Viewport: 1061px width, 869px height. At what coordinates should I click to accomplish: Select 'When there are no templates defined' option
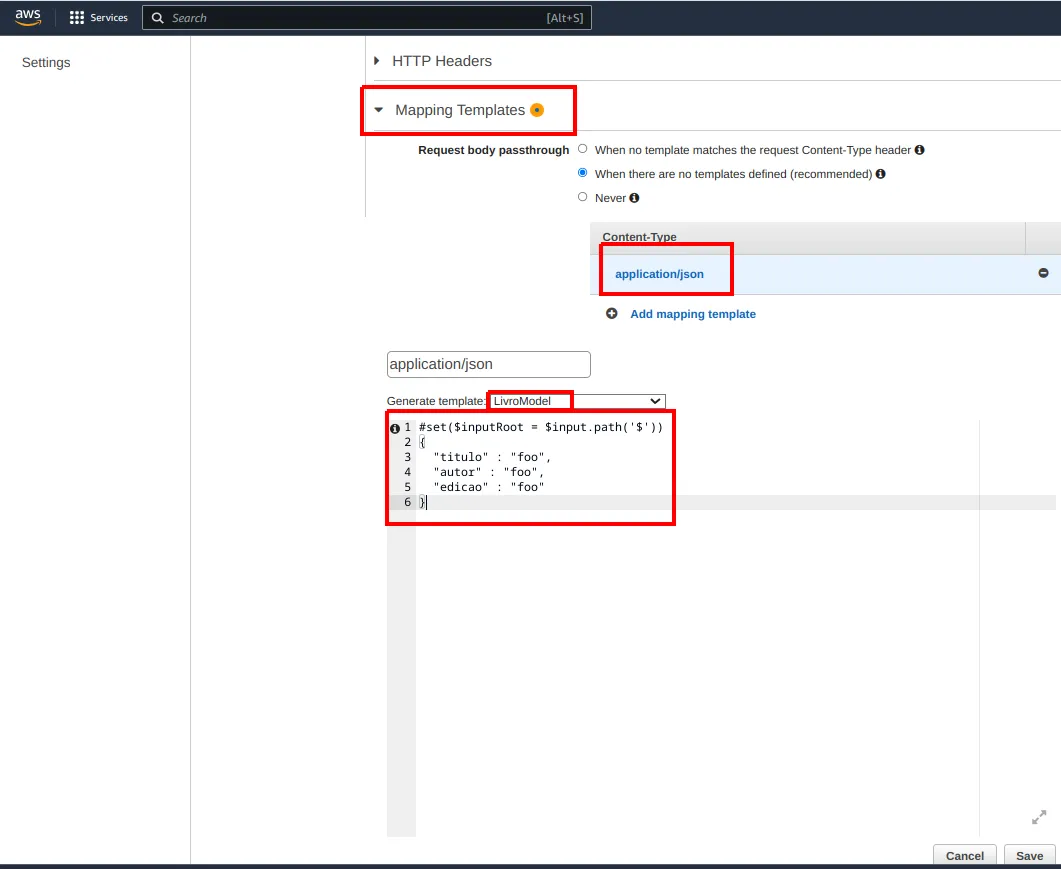583,173
